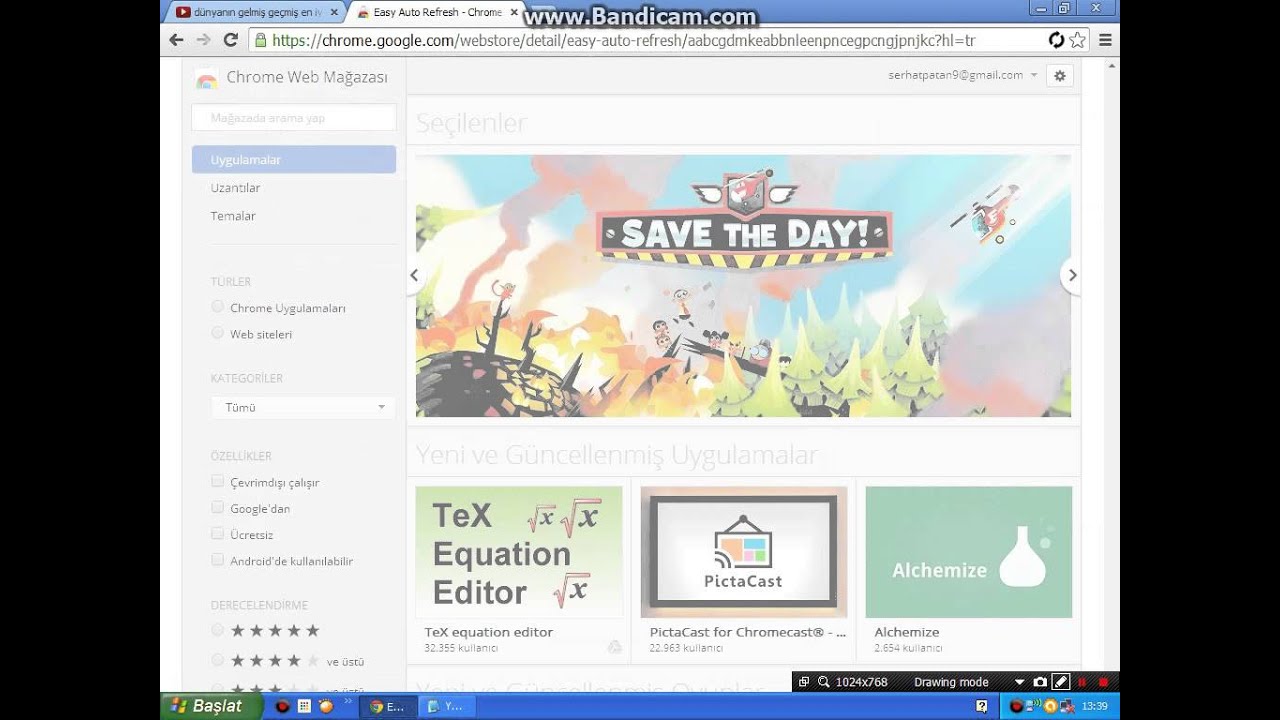Check the Google'dan checkbox

[x=217, y=507]
